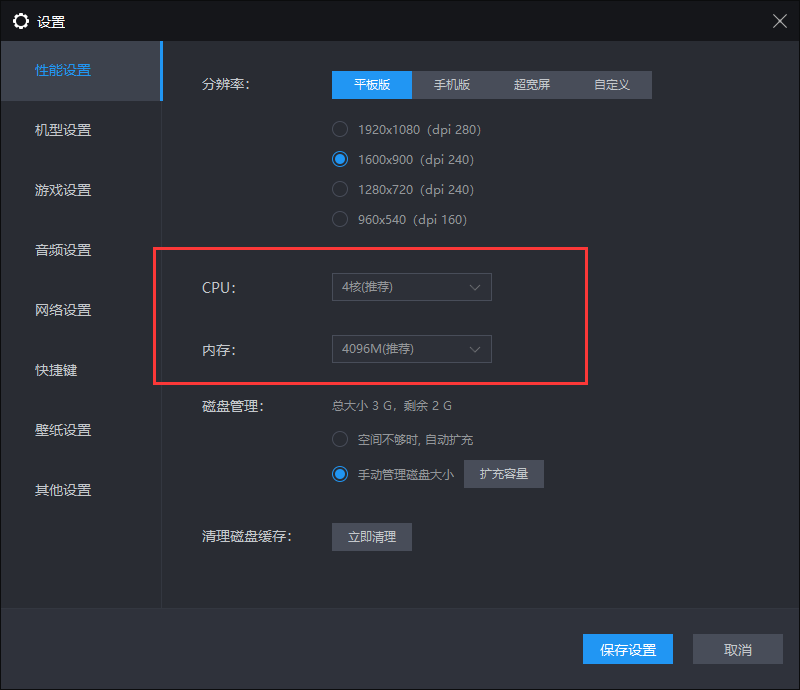Select the 平板版 resolution tab
Image resolution: width=800 pixels, height=690 pixels.
[372, 85]
